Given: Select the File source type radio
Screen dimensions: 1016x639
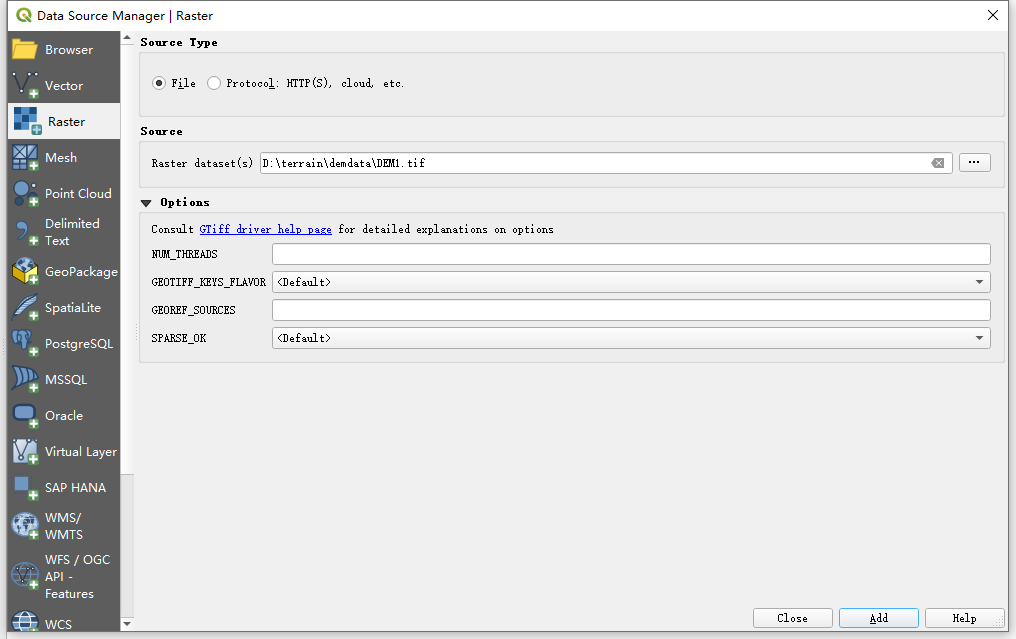Looking at the screenshot, I should point(159,83).
